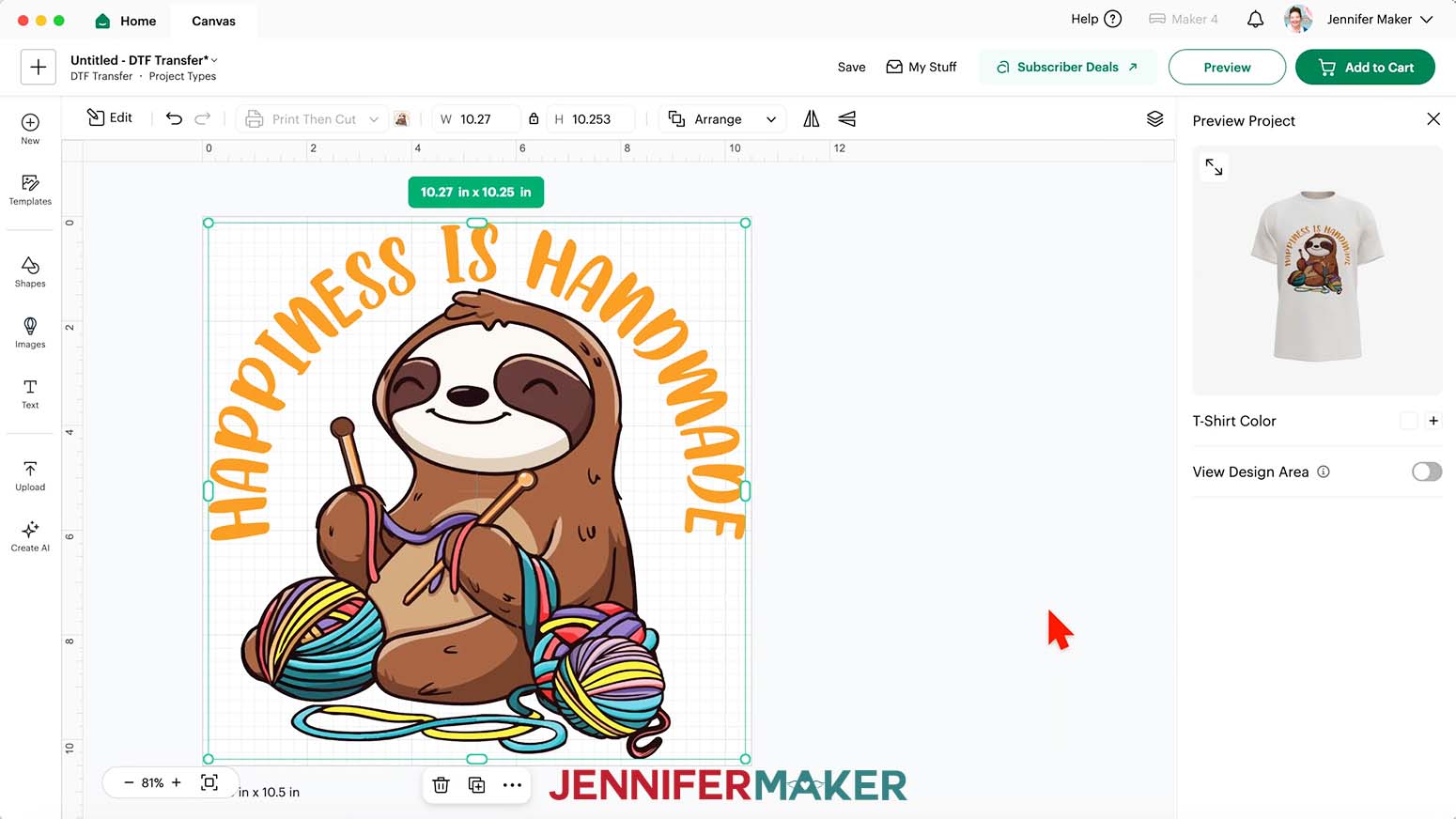Show View Design Area info tooltip
The image size is (1456, 819).
1324,471
